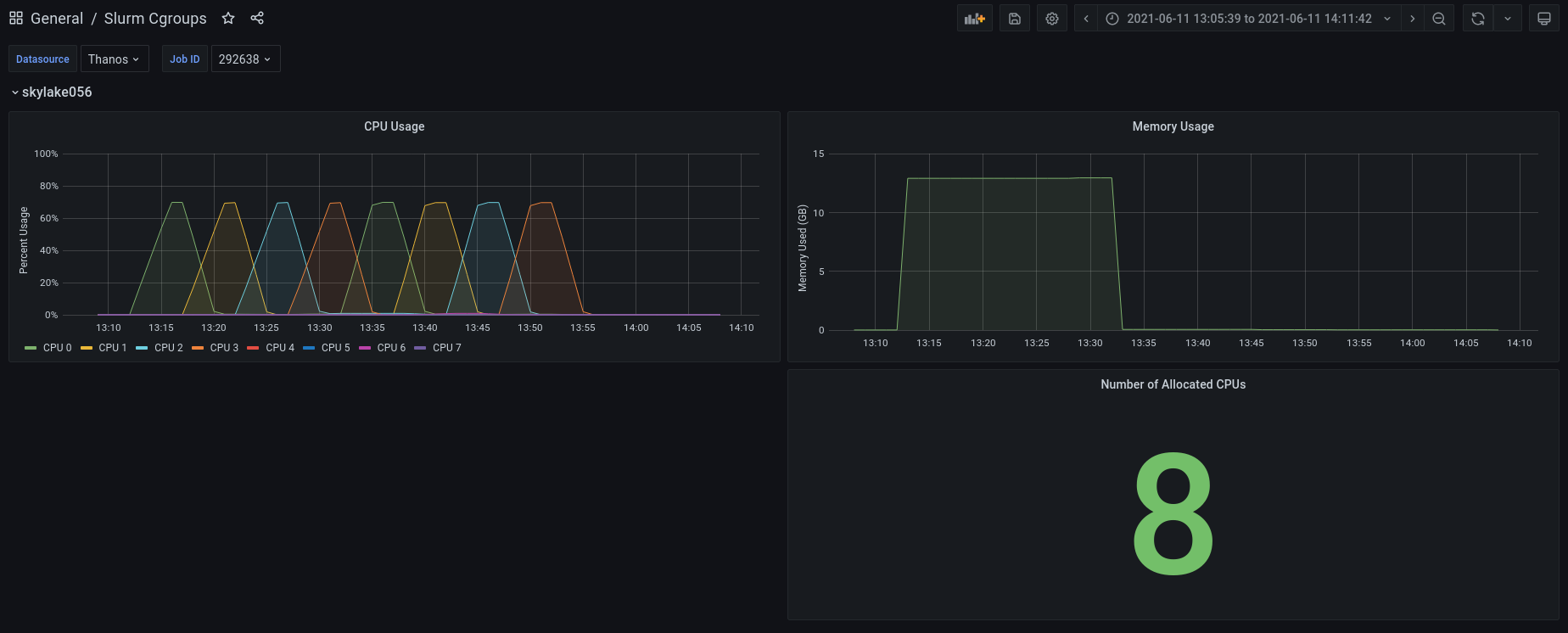The height and width of the screenshot is (633, 1568).
Task: Open the Thanos datasource dropdown
Action: [114, 59]
